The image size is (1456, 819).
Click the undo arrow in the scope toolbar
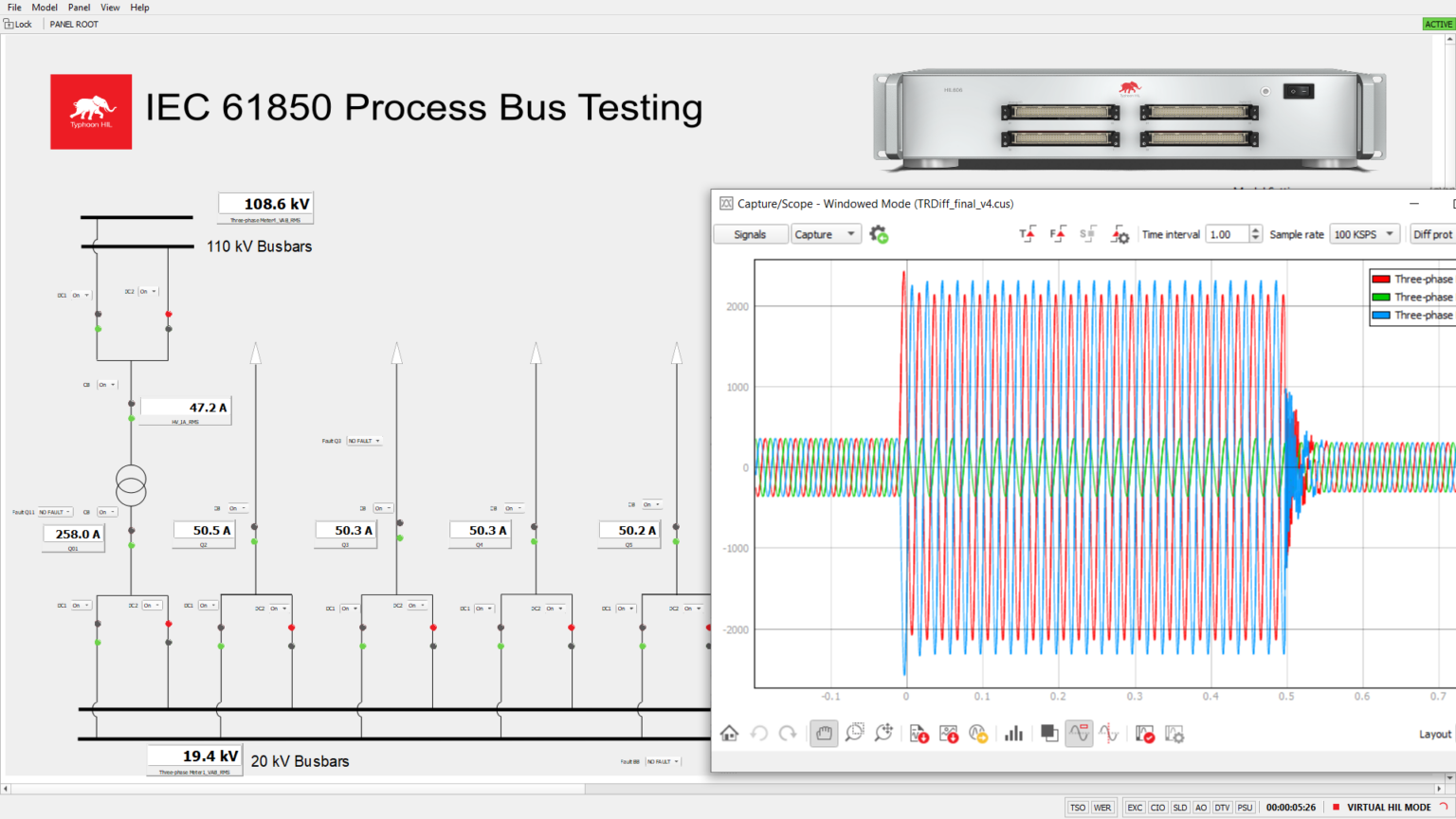pos(758,733)
